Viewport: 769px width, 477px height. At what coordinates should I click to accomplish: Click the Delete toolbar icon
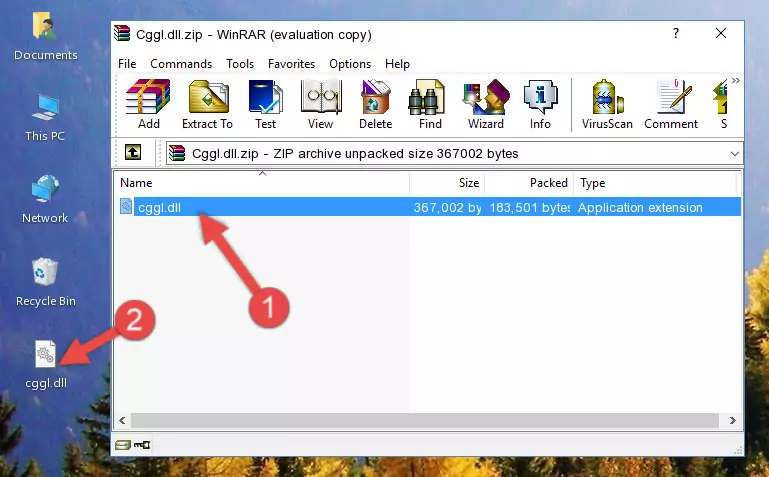coord(375,104)
